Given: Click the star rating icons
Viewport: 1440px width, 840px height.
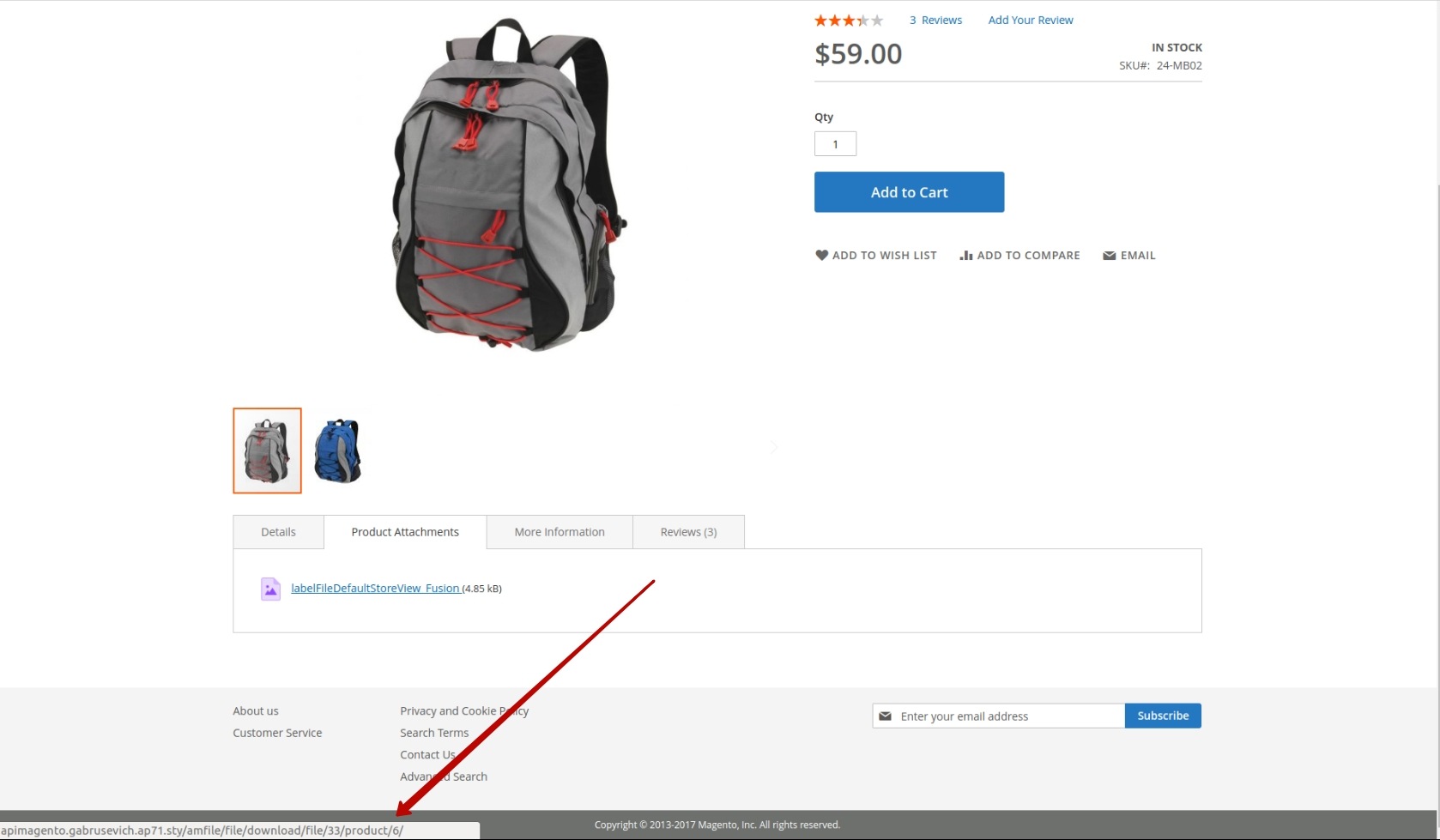Looking at the screenshot, I should coord(849,21).
